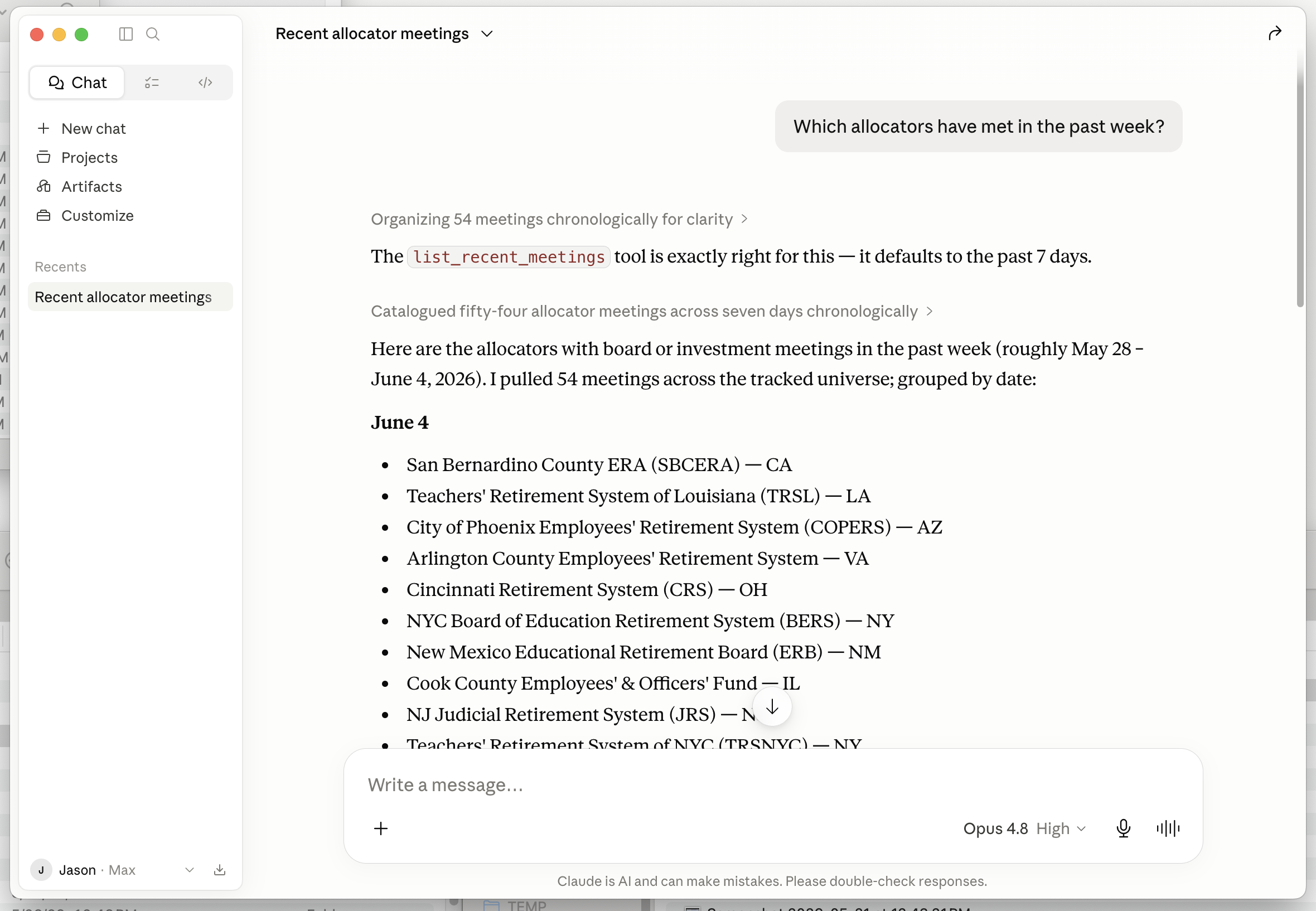Click 'Teachers' Retirement System of Louisiana' entry
1316x911 pixels.
point(639,496)
